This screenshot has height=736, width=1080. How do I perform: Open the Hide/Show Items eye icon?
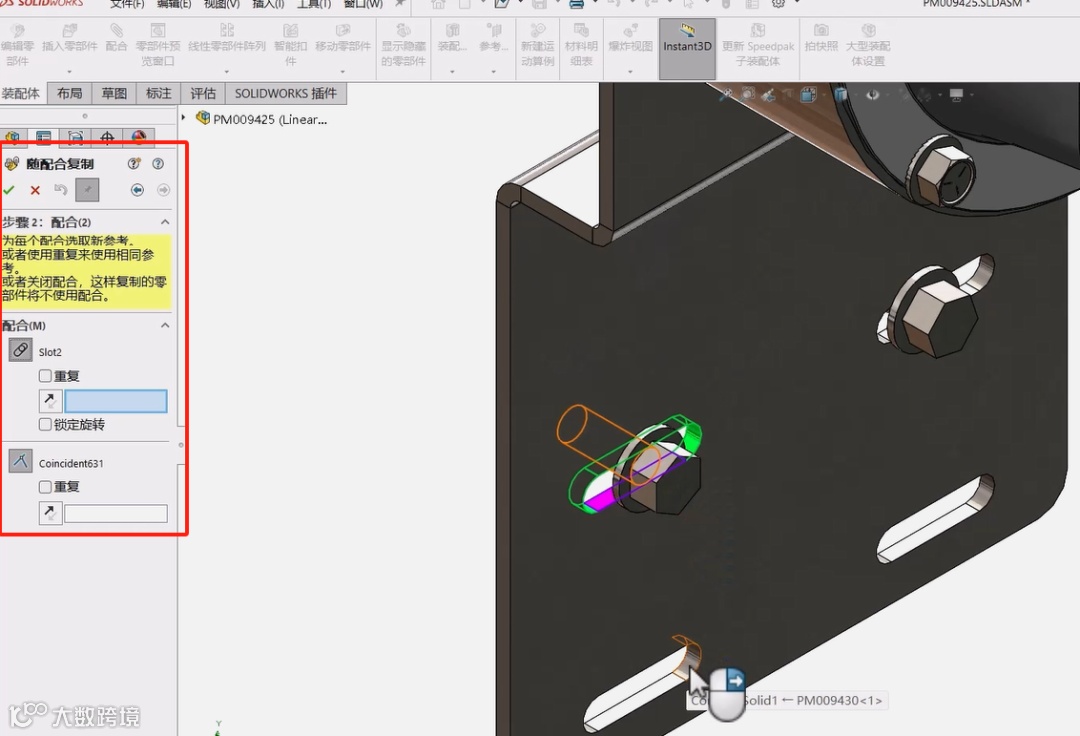(x=873, y=94)
